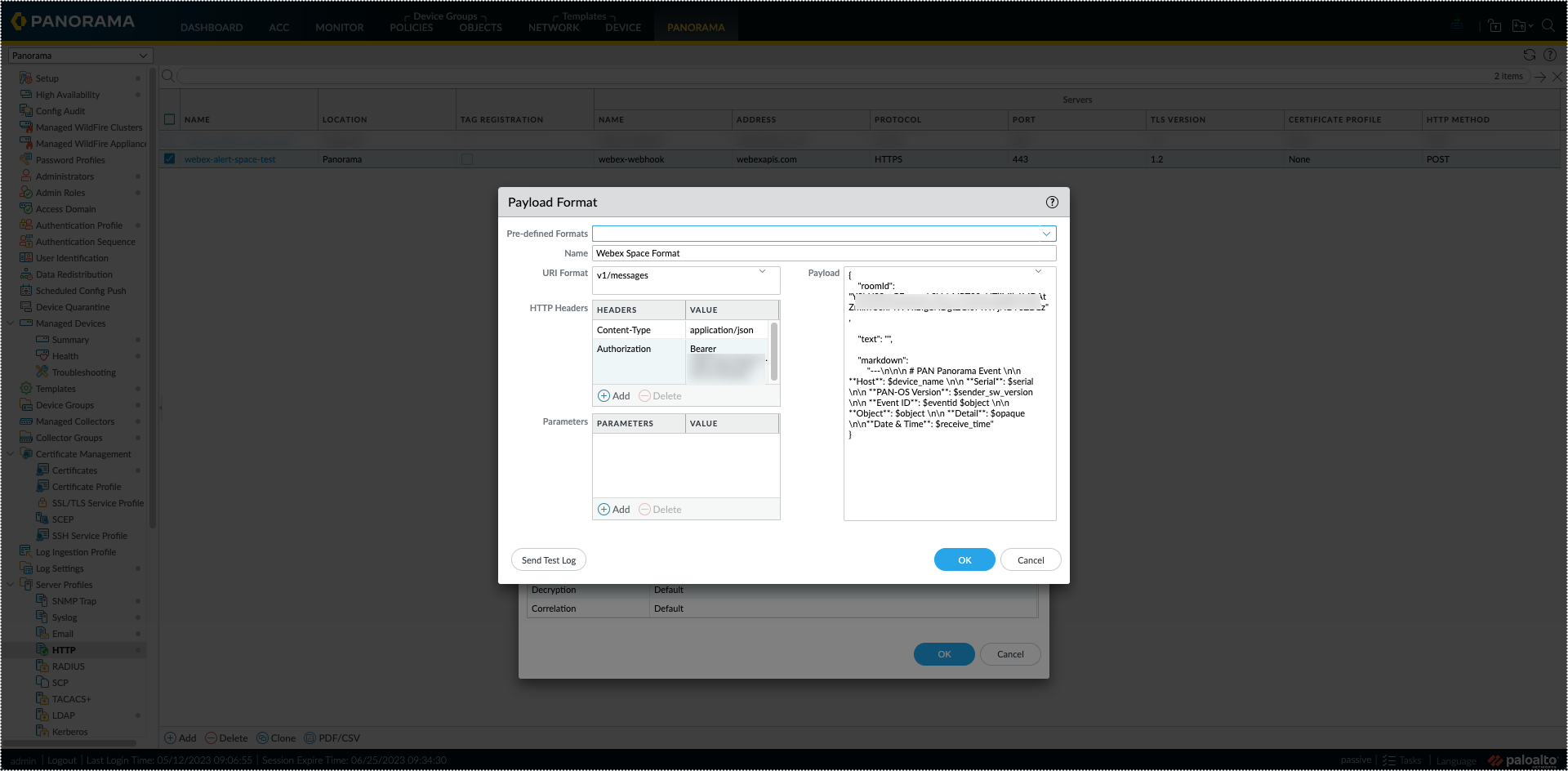Click Cancel in the background profile dialog
This screenshot has width=1568, height=771.
point(1010,654)
